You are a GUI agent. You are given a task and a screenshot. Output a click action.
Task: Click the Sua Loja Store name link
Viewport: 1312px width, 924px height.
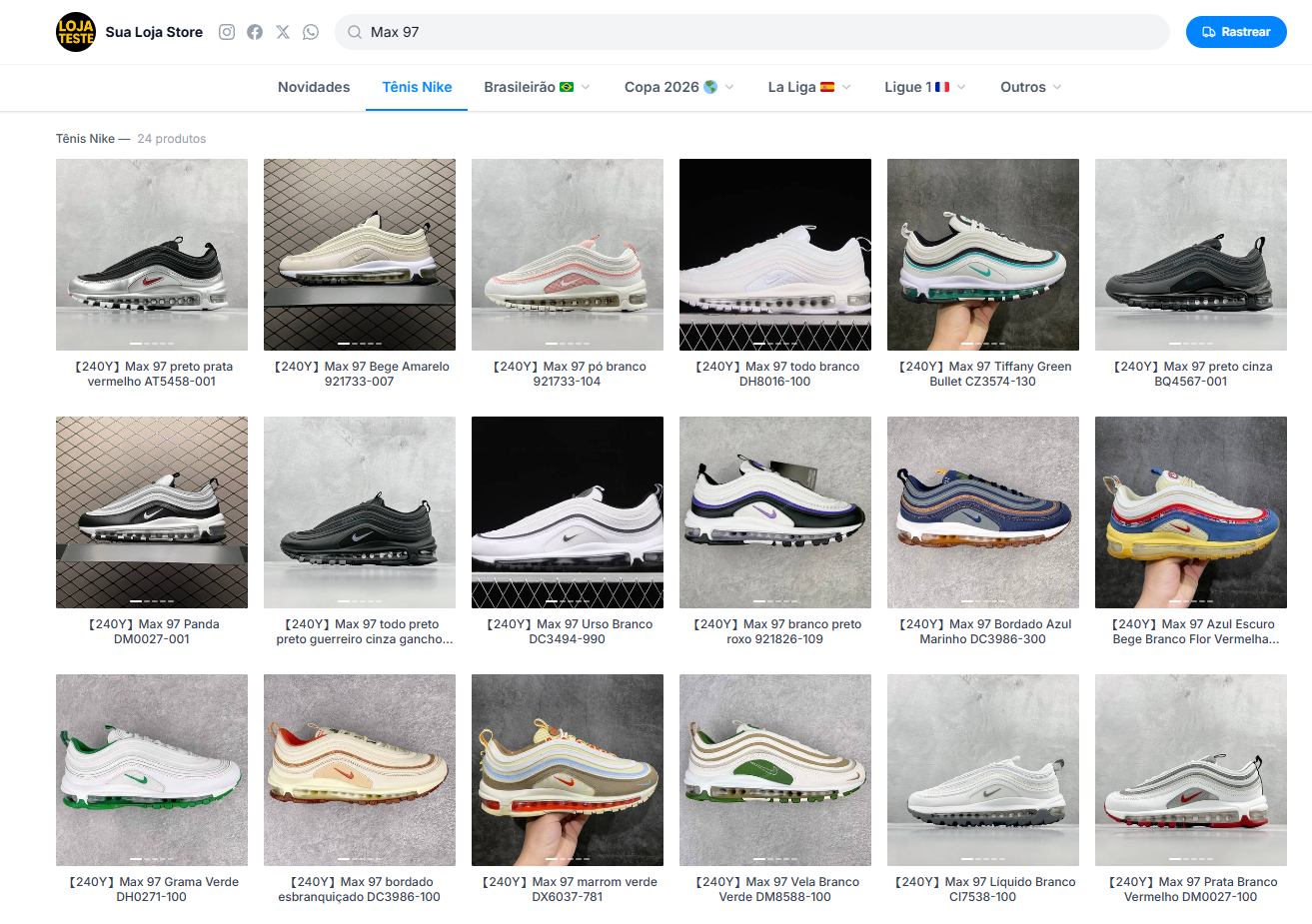pos(154,32)
